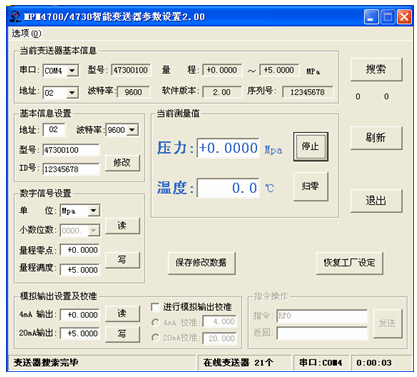
Task: Click the 20mA输出 input field
Action: coord(80,334)
